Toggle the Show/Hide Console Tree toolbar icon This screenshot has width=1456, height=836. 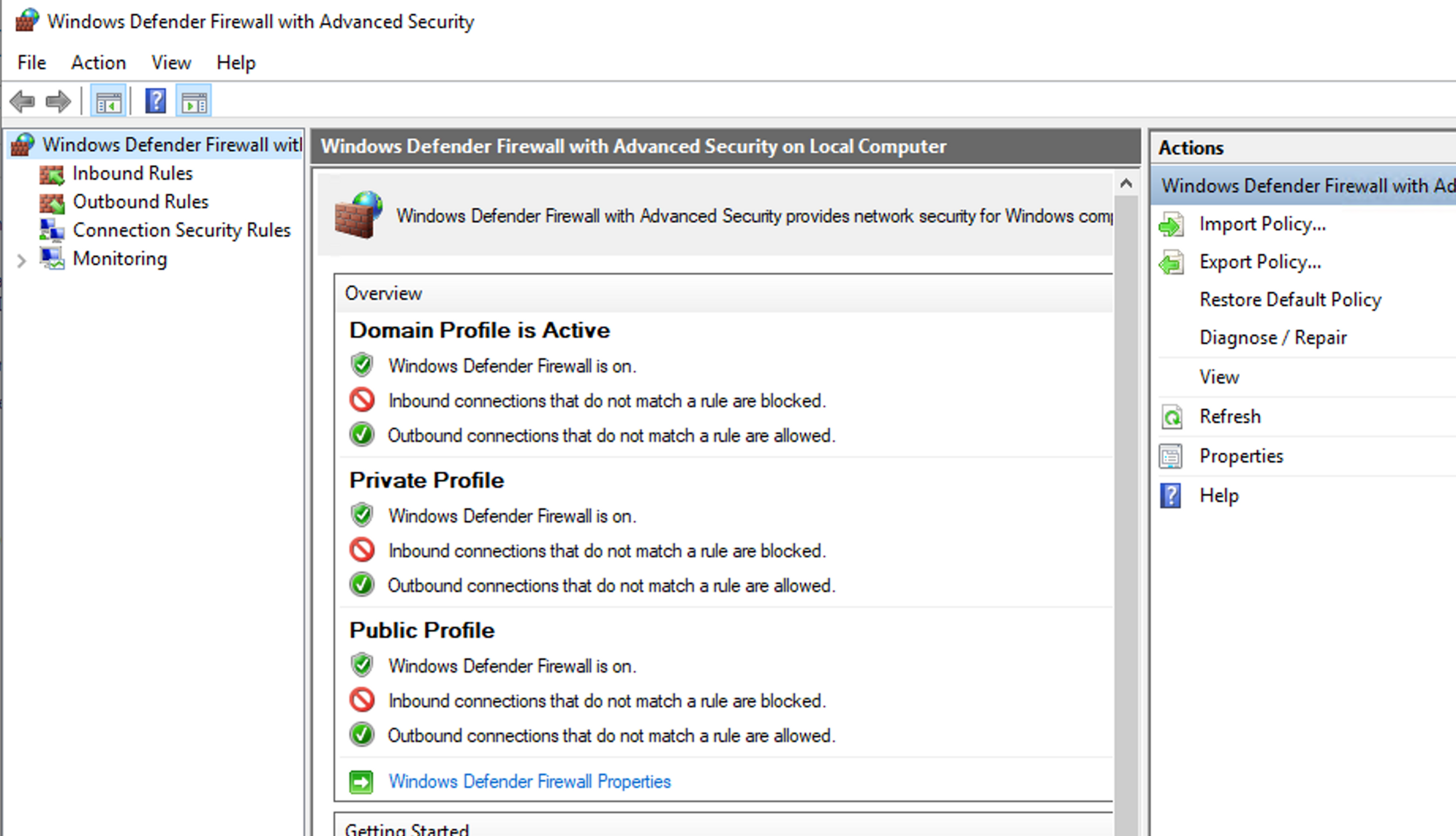click(x=108, y=102)
